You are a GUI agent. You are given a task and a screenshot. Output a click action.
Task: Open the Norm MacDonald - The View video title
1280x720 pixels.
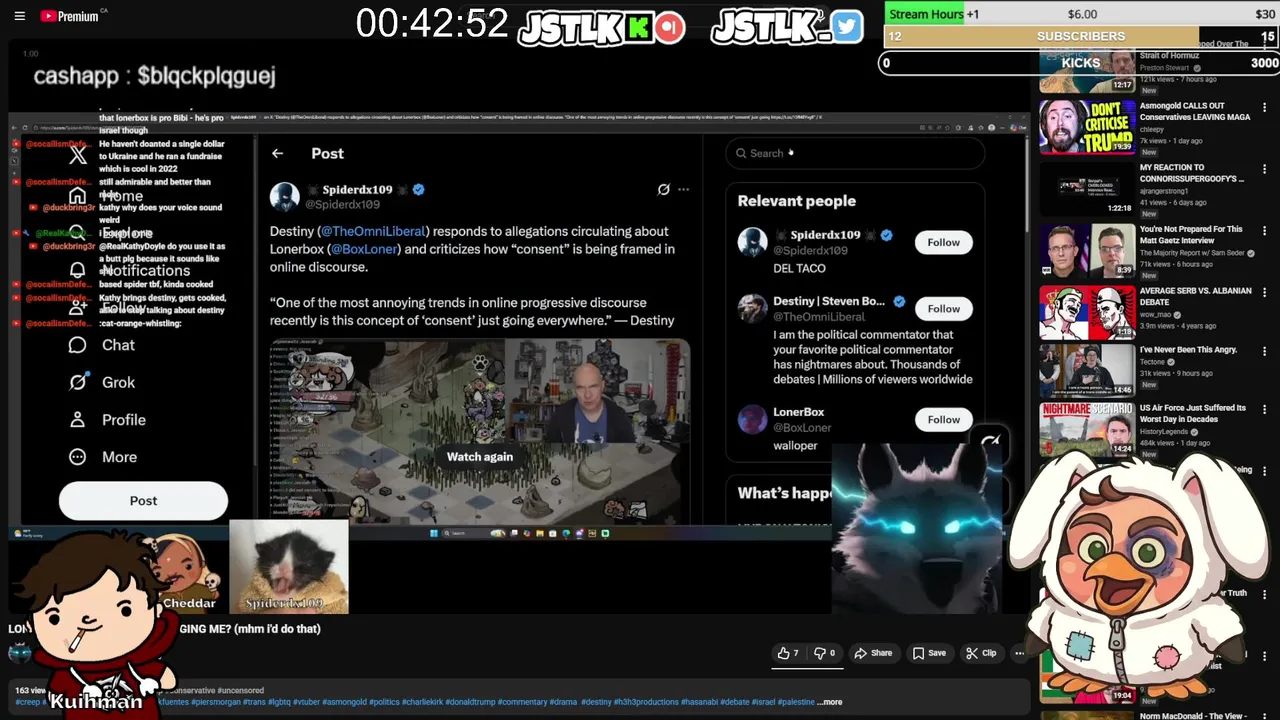coord(1195,716)
